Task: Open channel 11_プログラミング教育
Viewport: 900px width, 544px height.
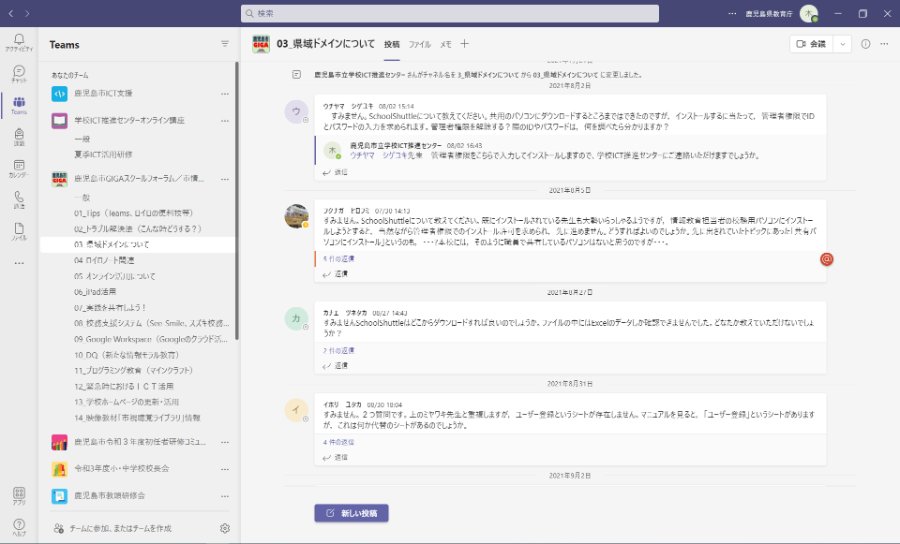Action: 133,371
